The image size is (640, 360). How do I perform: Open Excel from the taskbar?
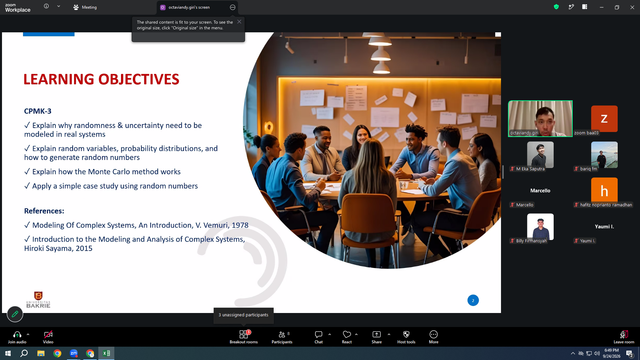[x=106, y=353]
